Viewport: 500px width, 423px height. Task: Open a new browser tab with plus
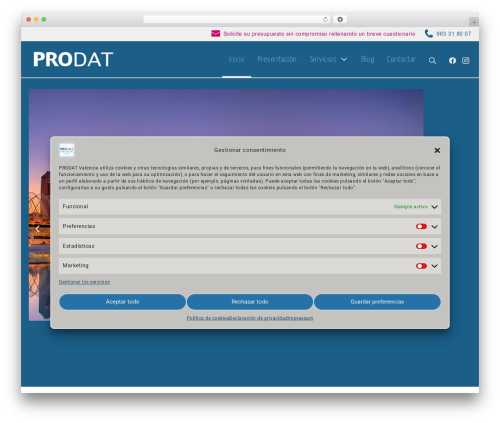(x=474, y=22)
